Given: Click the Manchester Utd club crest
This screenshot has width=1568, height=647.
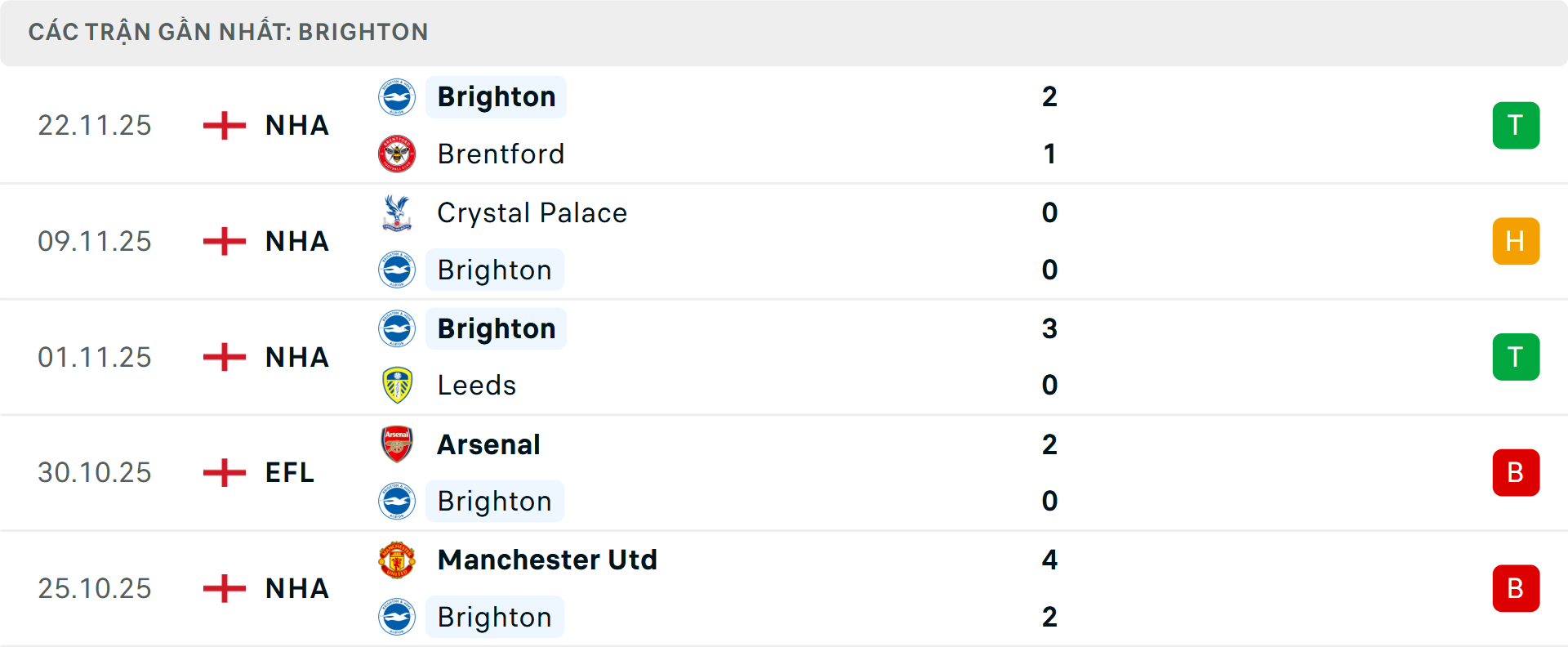Looking at the screenshot, I should click(397, 560).
